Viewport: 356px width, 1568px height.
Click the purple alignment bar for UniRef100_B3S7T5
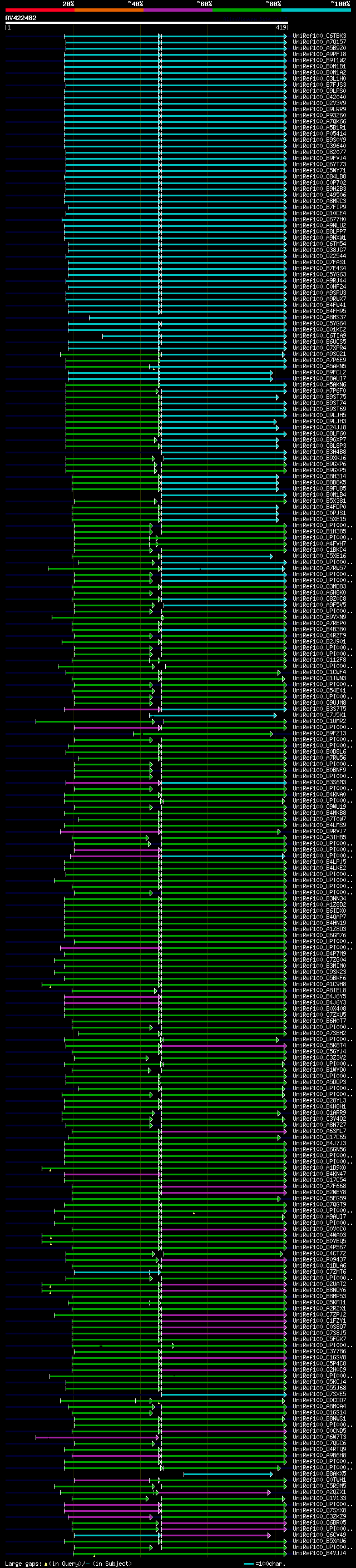point(112,709)
